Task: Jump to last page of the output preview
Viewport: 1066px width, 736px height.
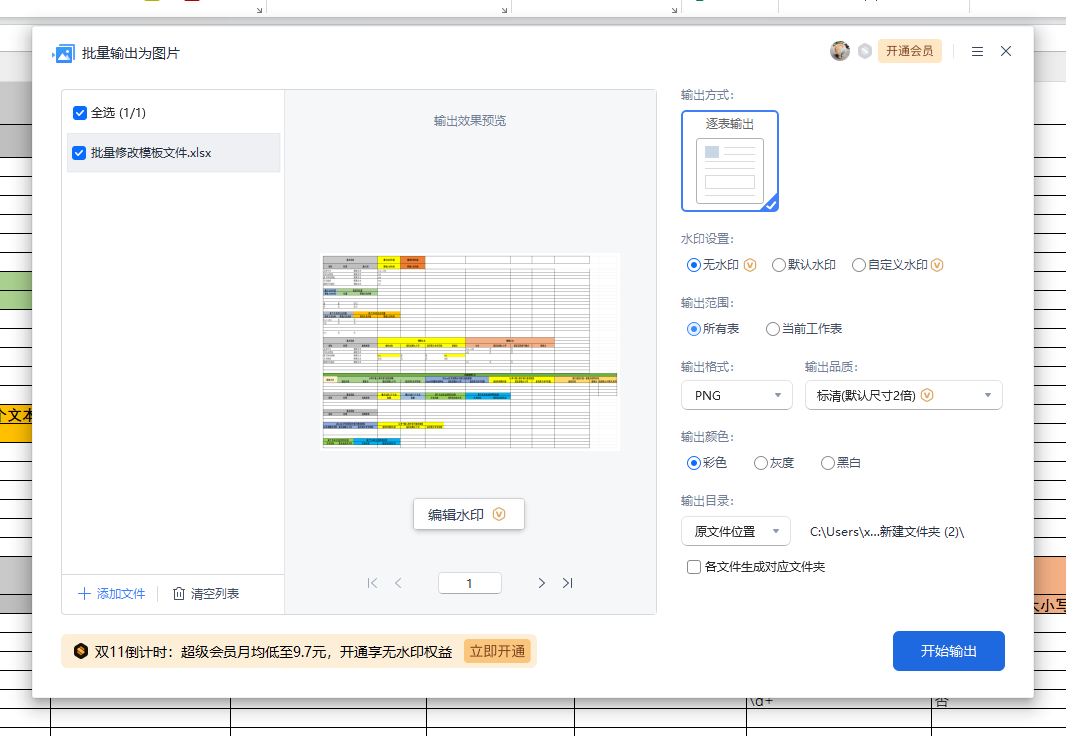Action: (567, 582)
